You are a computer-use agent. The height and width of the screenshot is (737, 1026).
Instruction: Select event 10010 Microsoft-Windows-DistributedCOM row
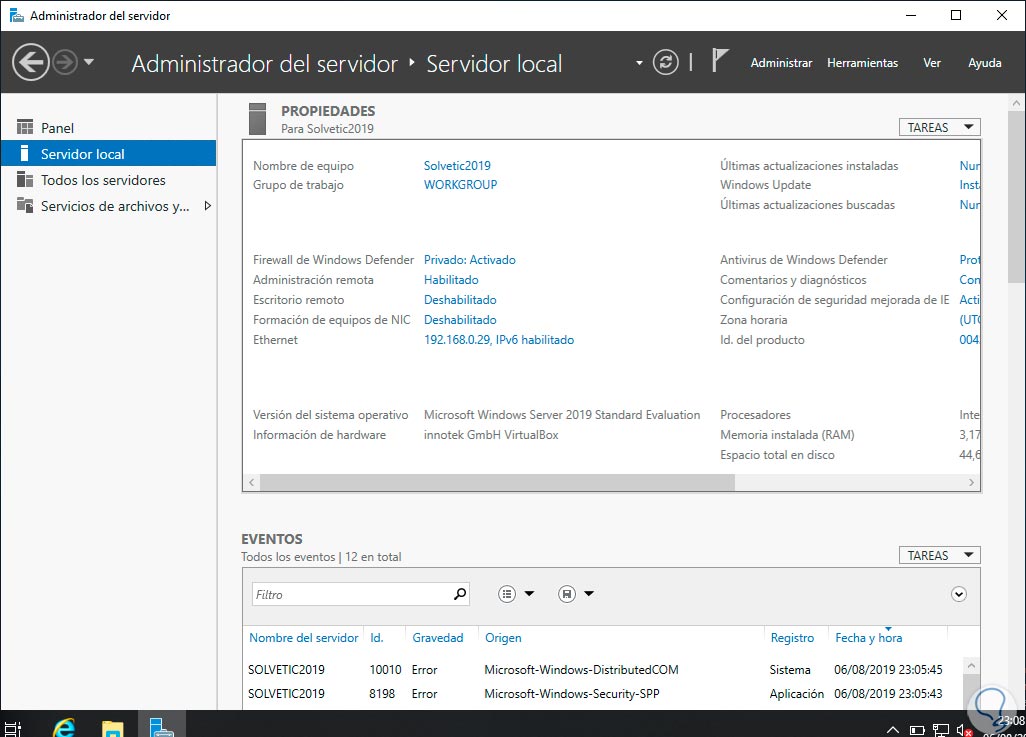tap(602, 670)
